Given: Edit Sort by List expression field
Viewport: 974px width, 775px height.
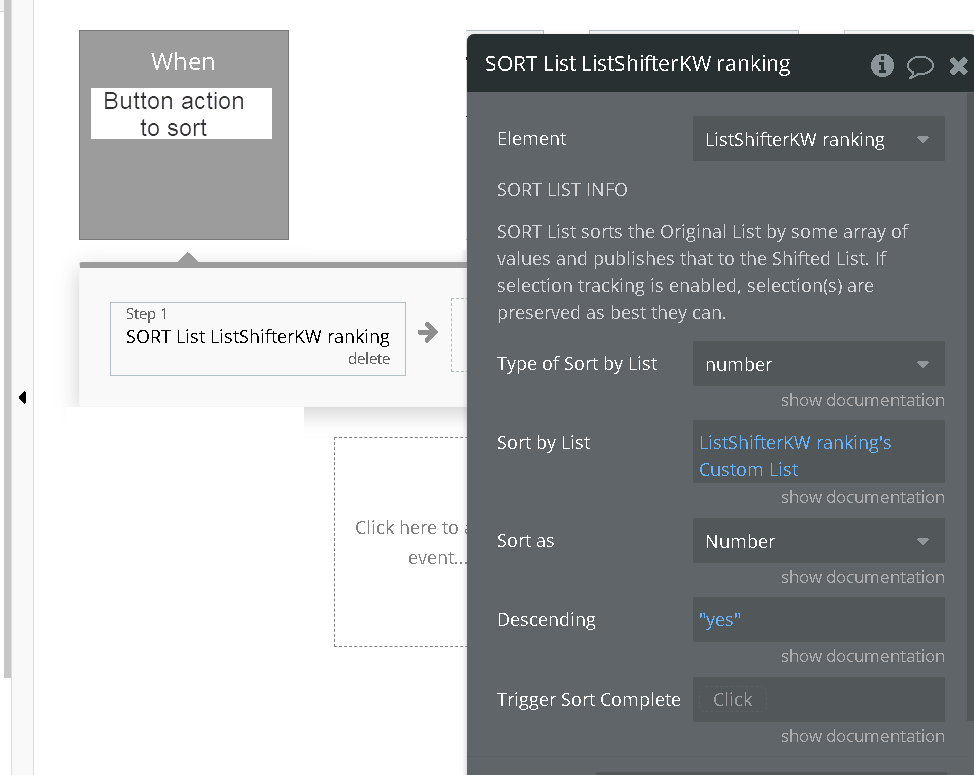Looking at the screenshot, I should [x=818, y=452].
